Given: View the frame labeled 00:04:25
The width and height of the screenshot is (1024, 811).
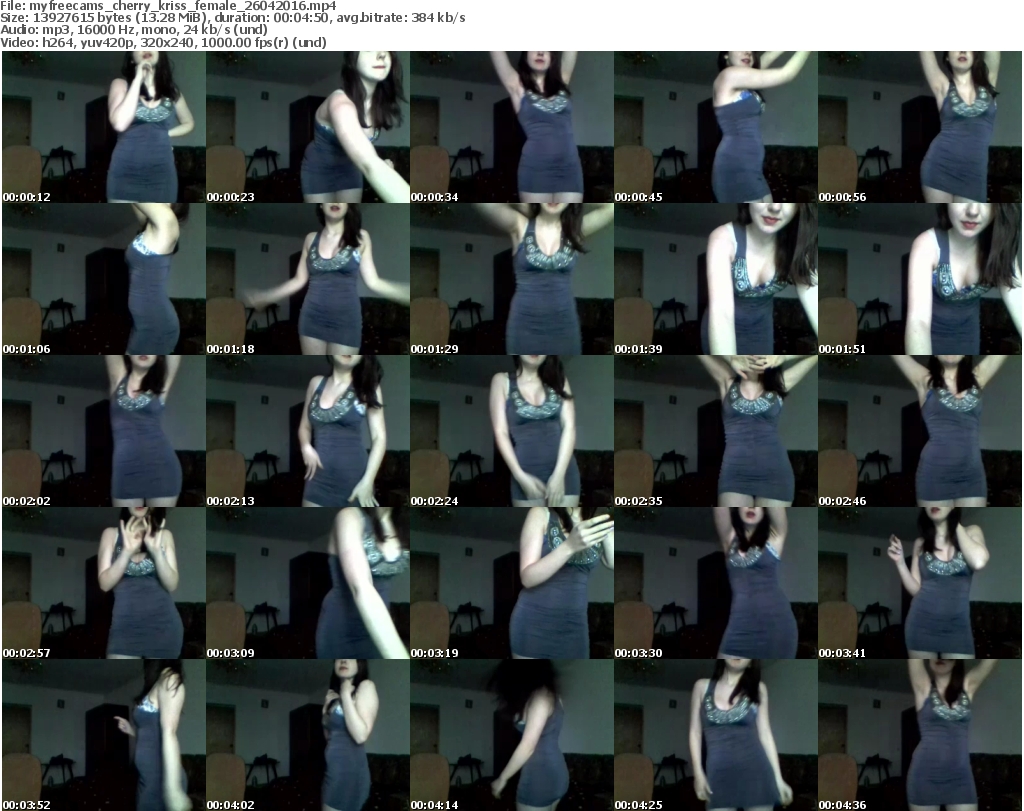Looking at the screenshot, I should point(716,735).
